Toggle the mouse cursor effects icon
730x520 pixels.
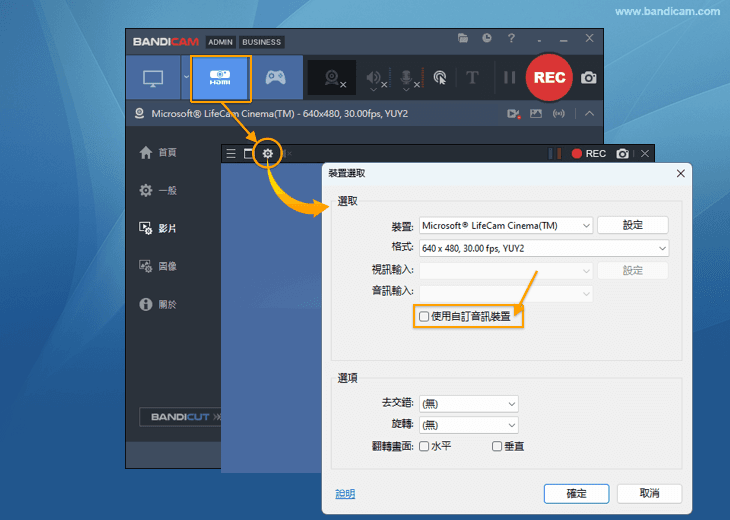point(439,78)
